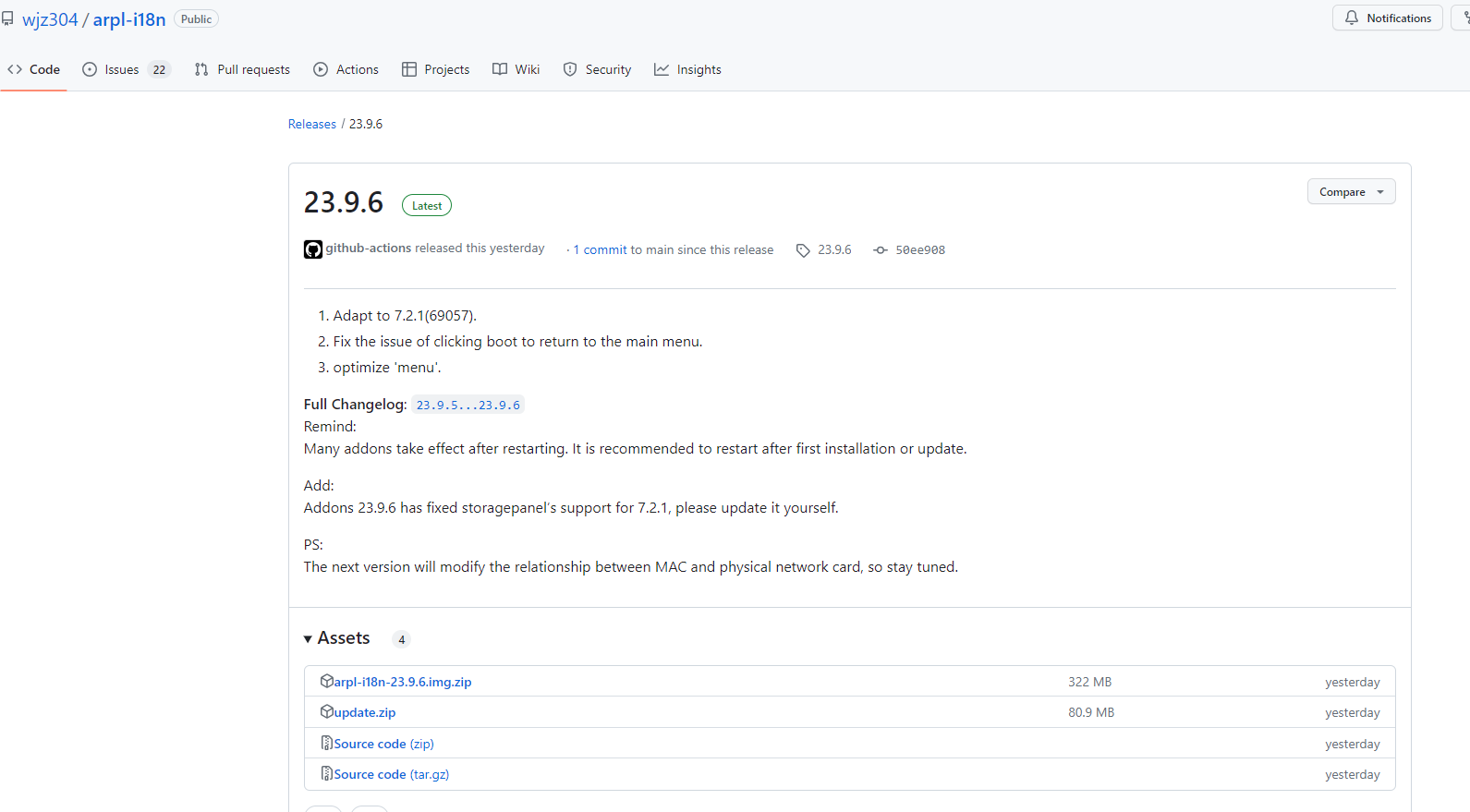Open the 23.9.5...23.9.6 changelog link
This screenshot has height=812, width=1470.
468,405
